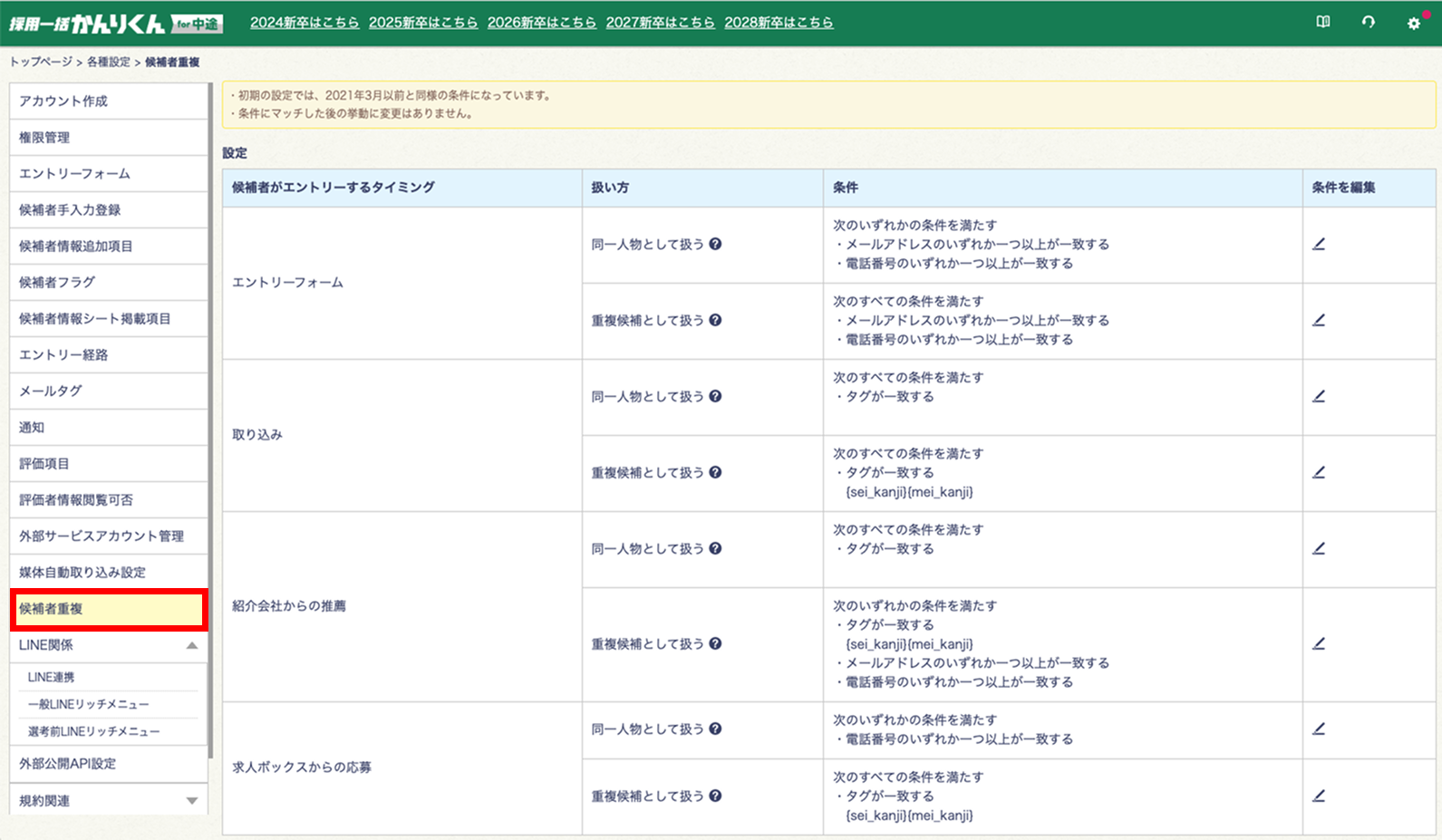Open the settings gear icon

pyautogui.click(x=1414, y=23)
